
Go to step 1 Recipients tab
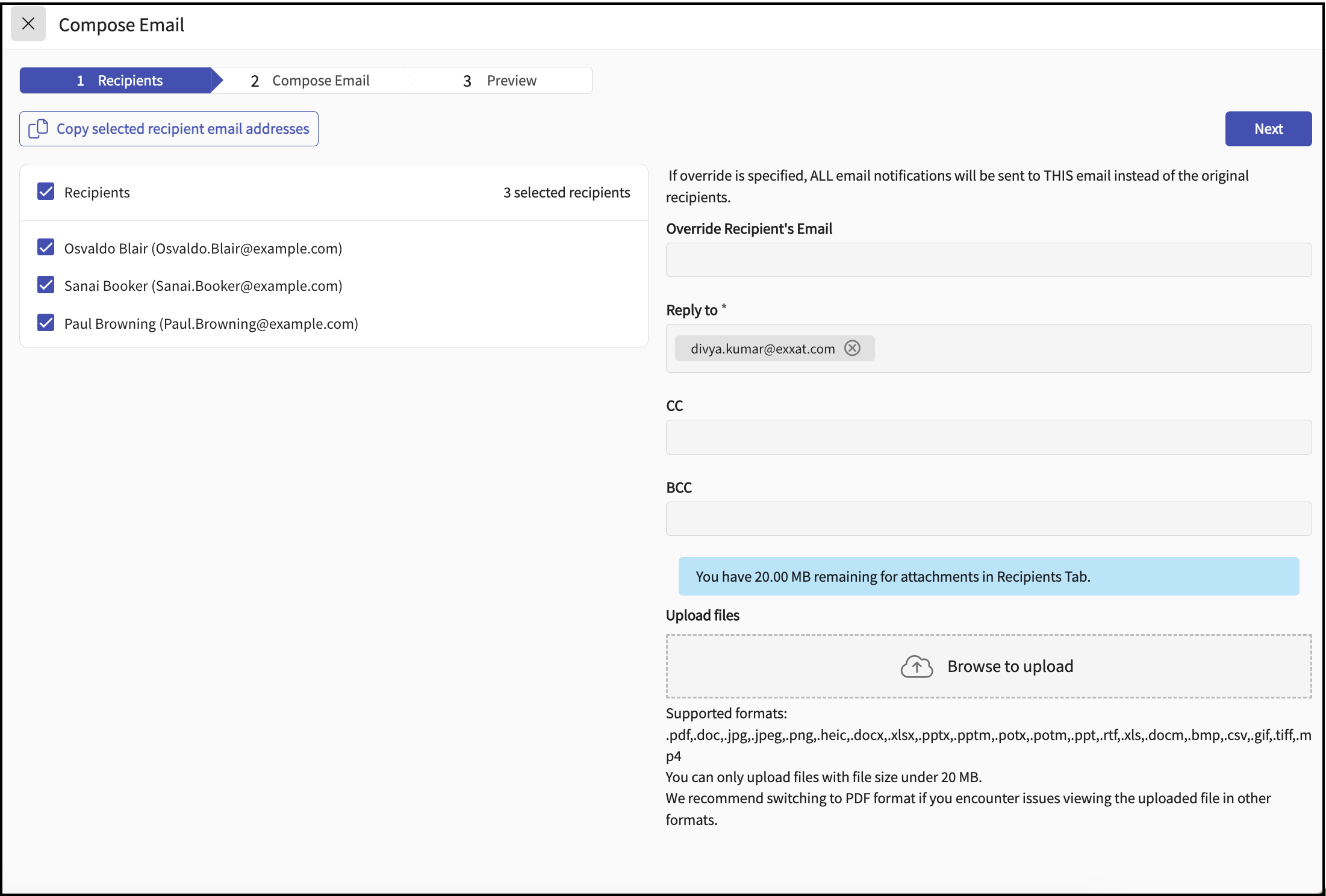[119, 81]
